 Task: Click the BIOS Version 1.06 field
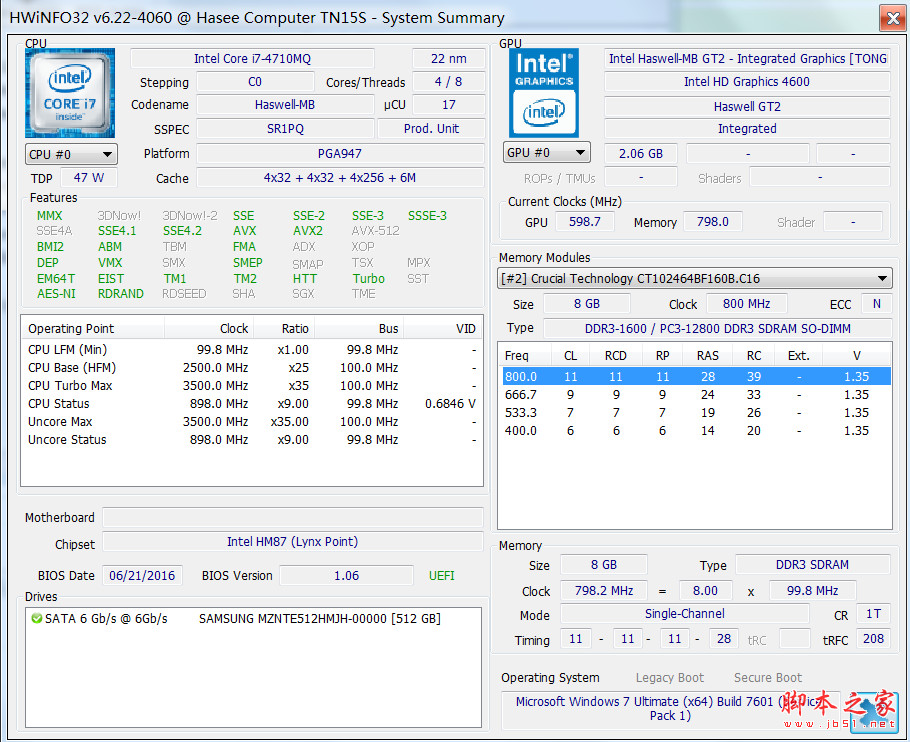tap(346, 576)
